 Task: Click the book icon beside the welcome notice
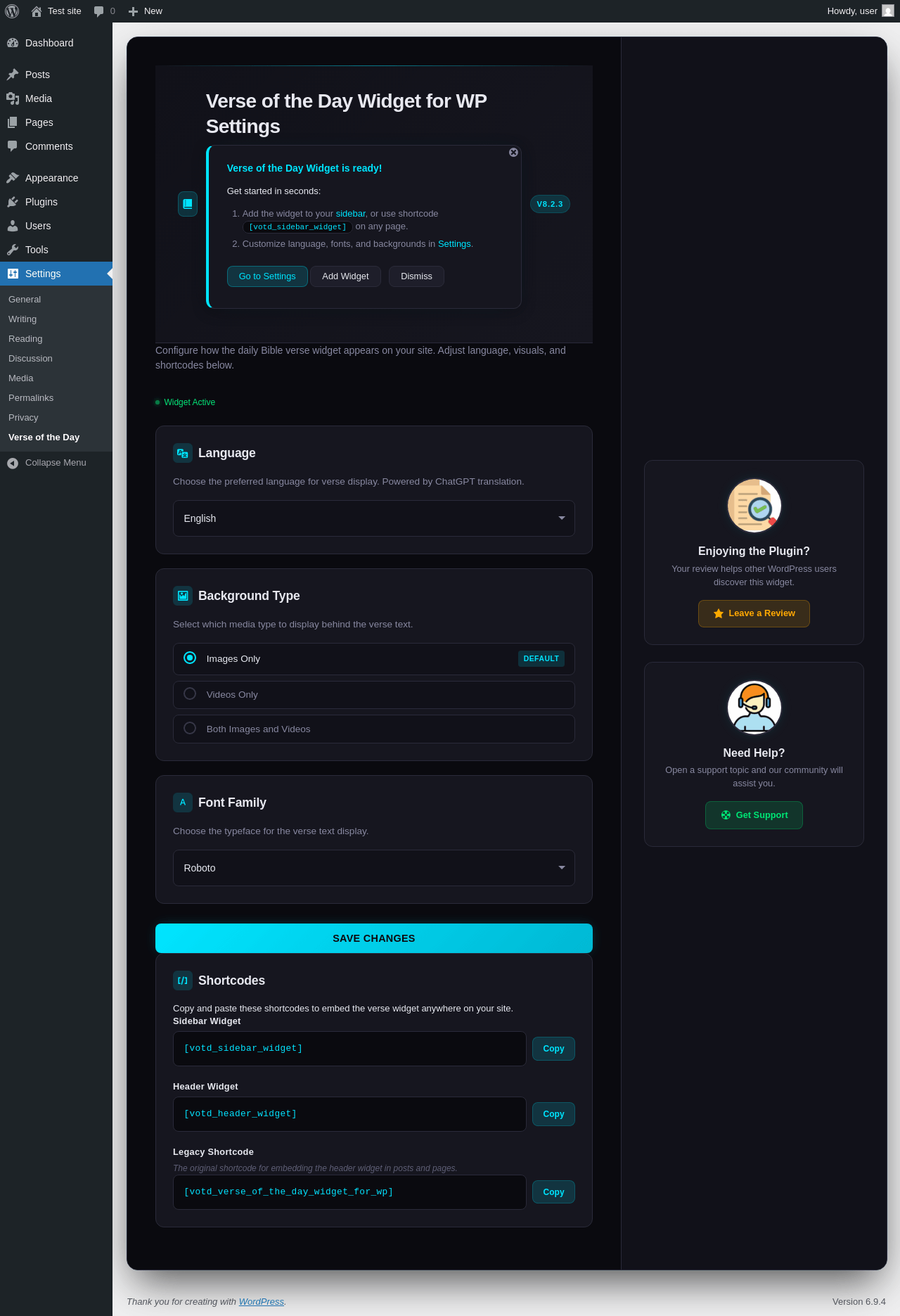point(188,204)
